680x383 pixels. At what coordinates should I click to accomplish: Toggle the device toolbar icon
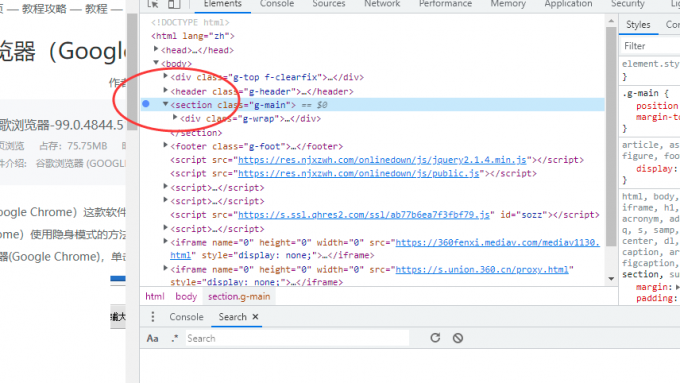point(174,4)
